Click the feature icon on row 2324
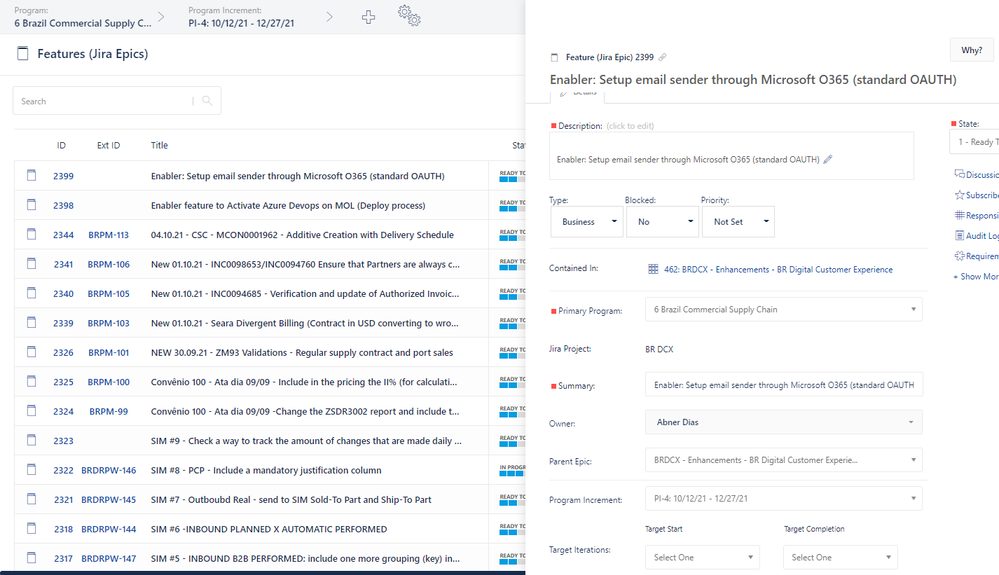Screen dimensions: 999x575 31,411
